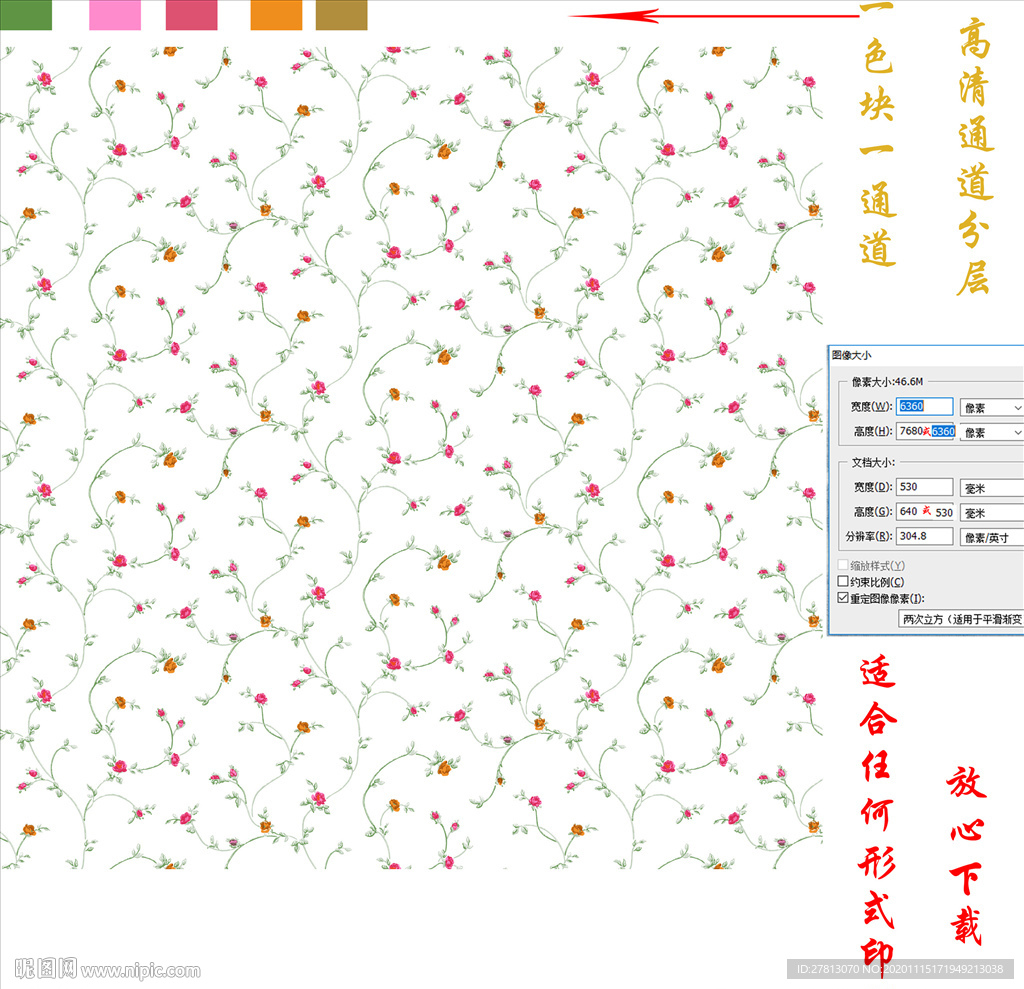Open the 两次立方 resample method dropdown
The height and width of the screenshot is (989, 1024).
point(961,619)
